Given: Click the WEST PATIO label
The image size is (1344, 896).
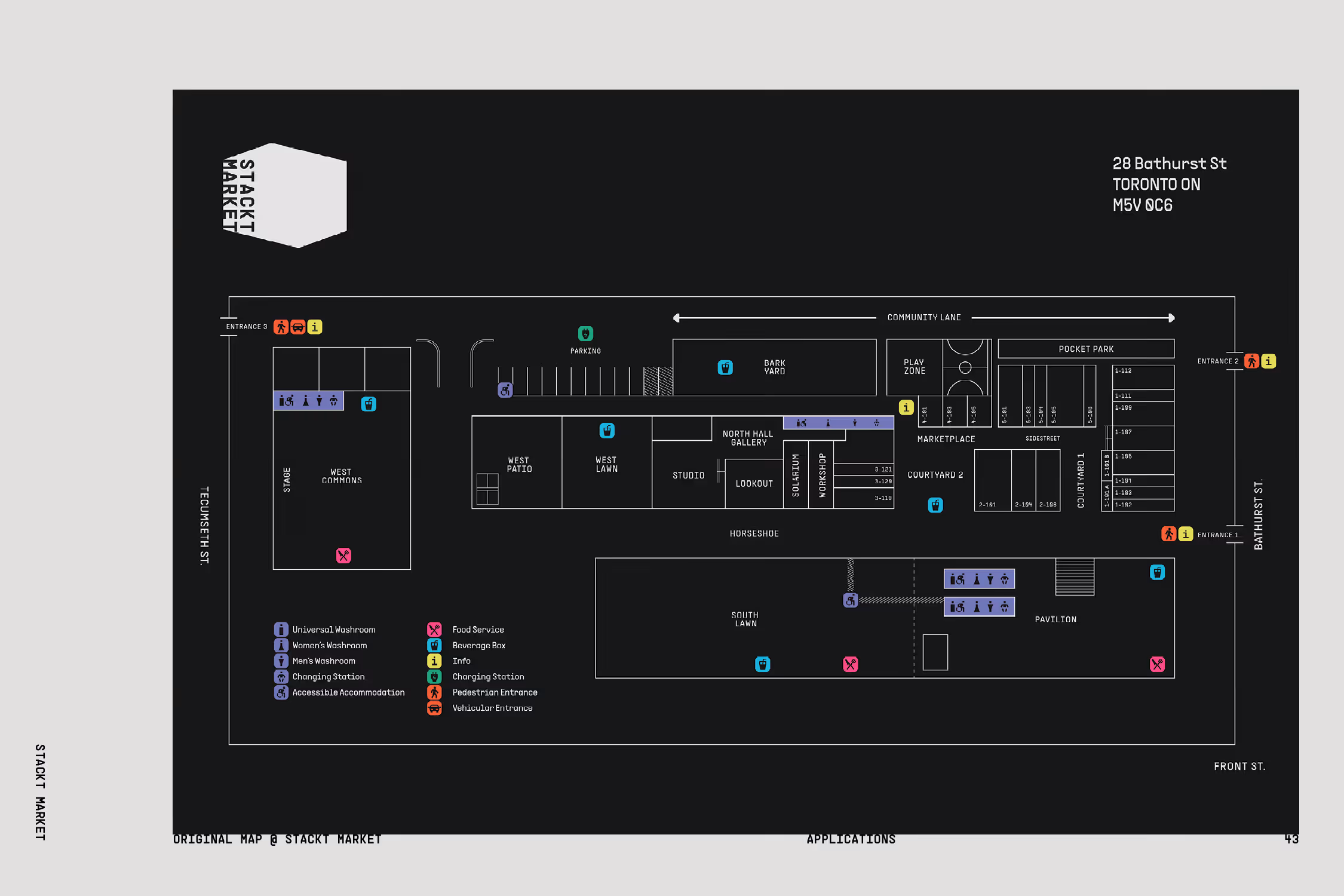Looking at the screenshot, I should pyautogui.click(x=519, y=465).
